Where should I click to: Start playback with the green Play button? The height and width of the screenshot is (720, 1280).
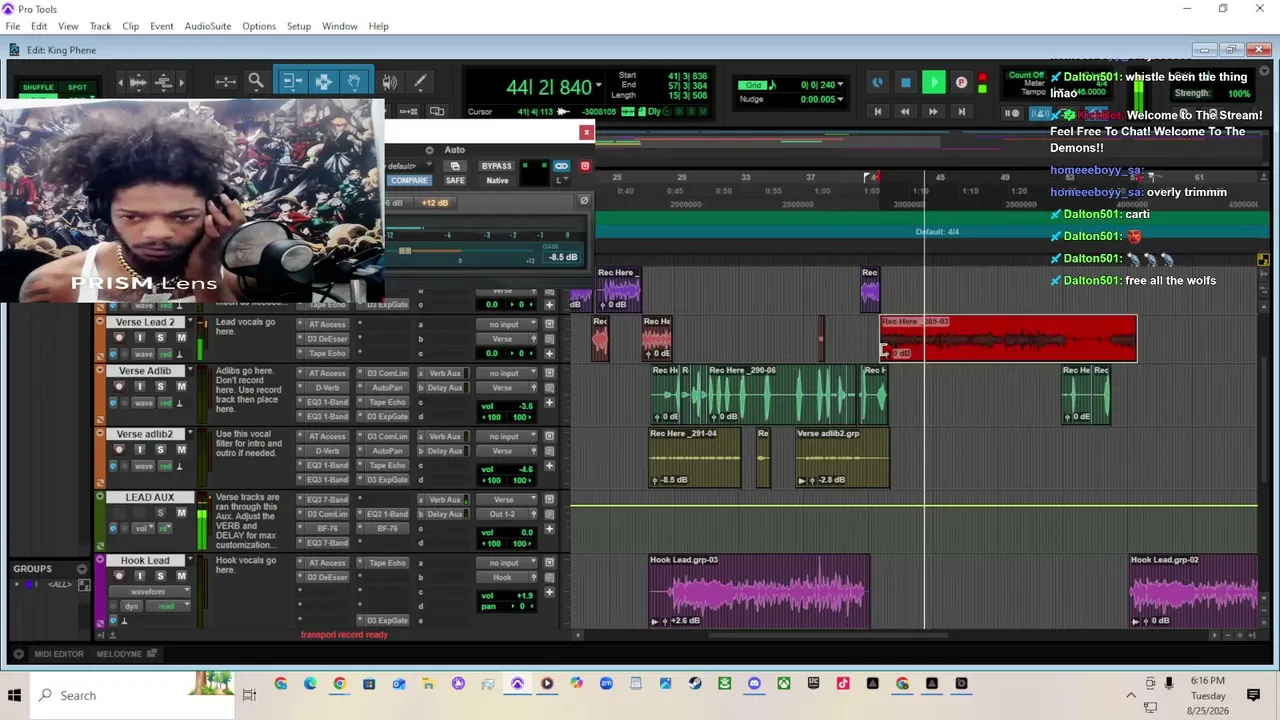933,83
